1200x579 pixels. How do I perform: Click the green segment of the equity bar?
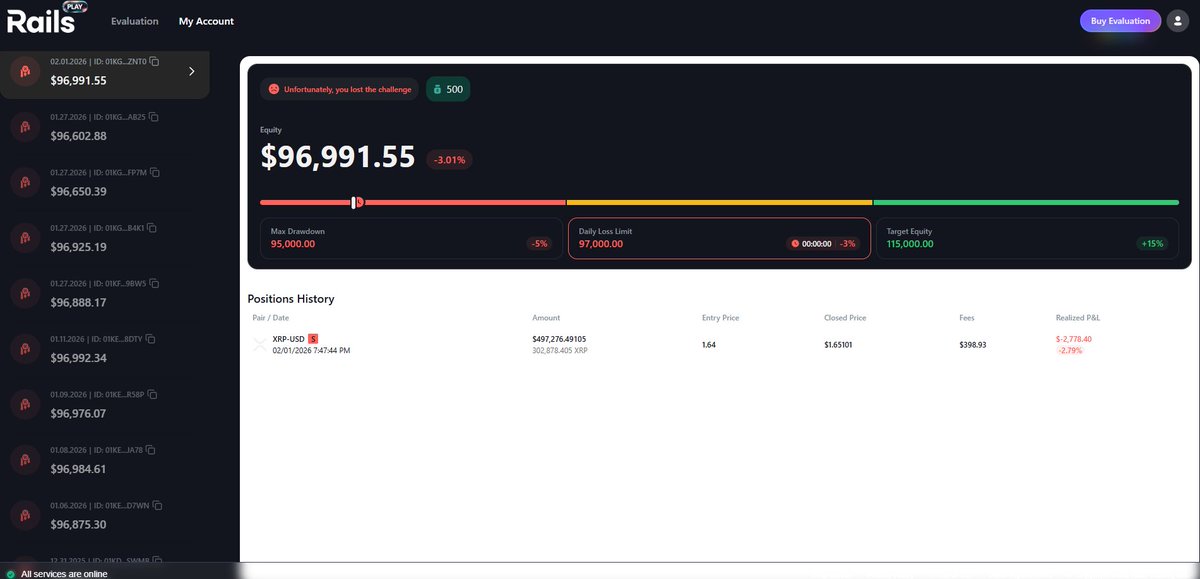[x=1027, y=202]
